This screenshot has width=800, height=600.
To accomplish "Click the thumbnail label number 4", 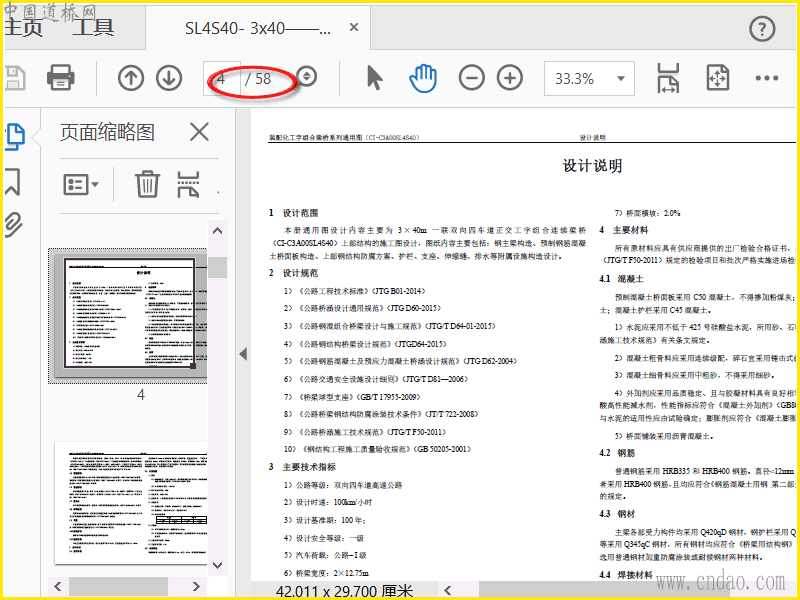I will tap(141, 394).
